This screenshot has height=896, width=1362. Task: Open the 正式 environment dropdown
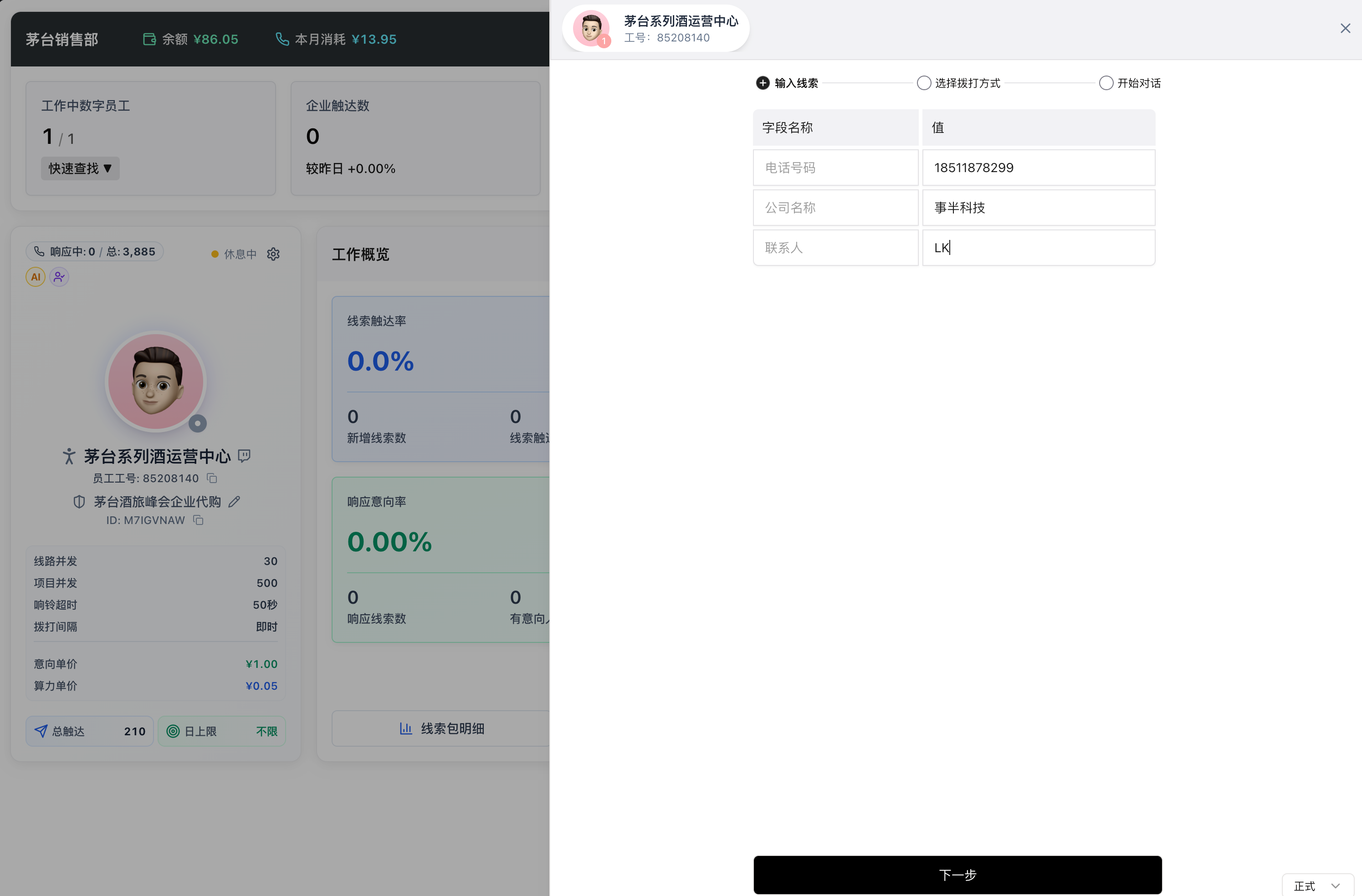pos(1317,886)
